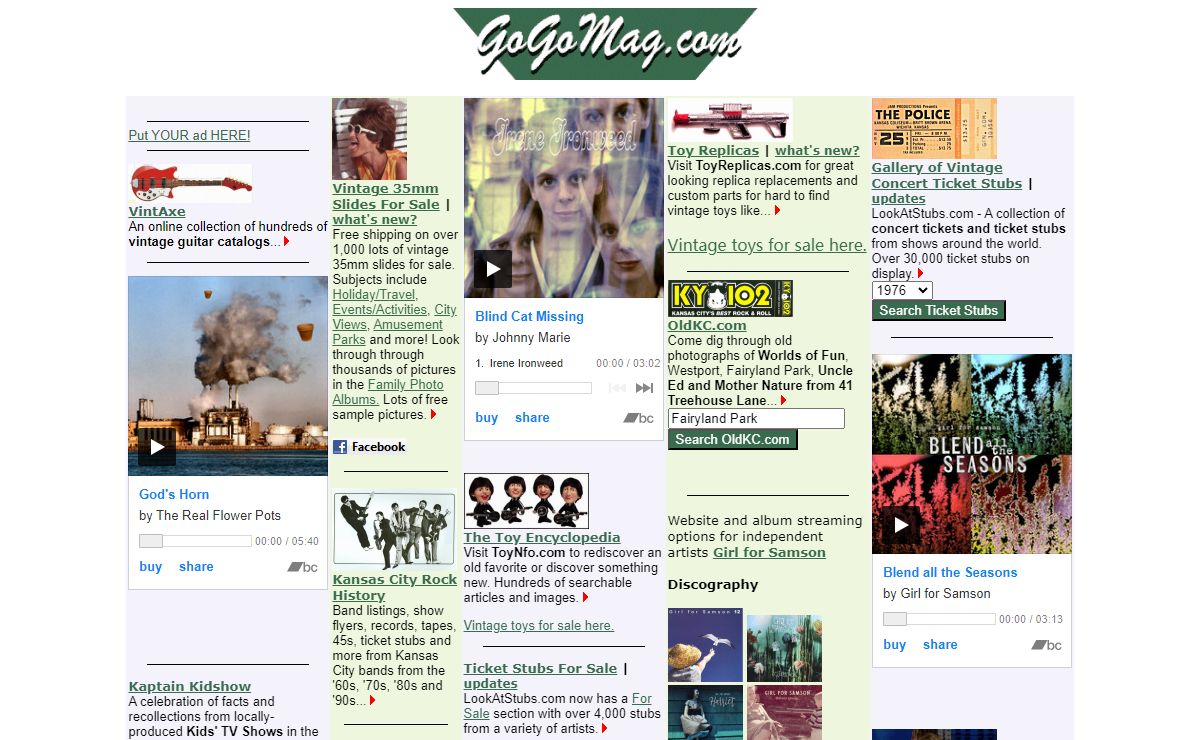1200x740 pixels.
Task: Click share in Blind Cat Missing player
Action: click(x=532, y=418)
